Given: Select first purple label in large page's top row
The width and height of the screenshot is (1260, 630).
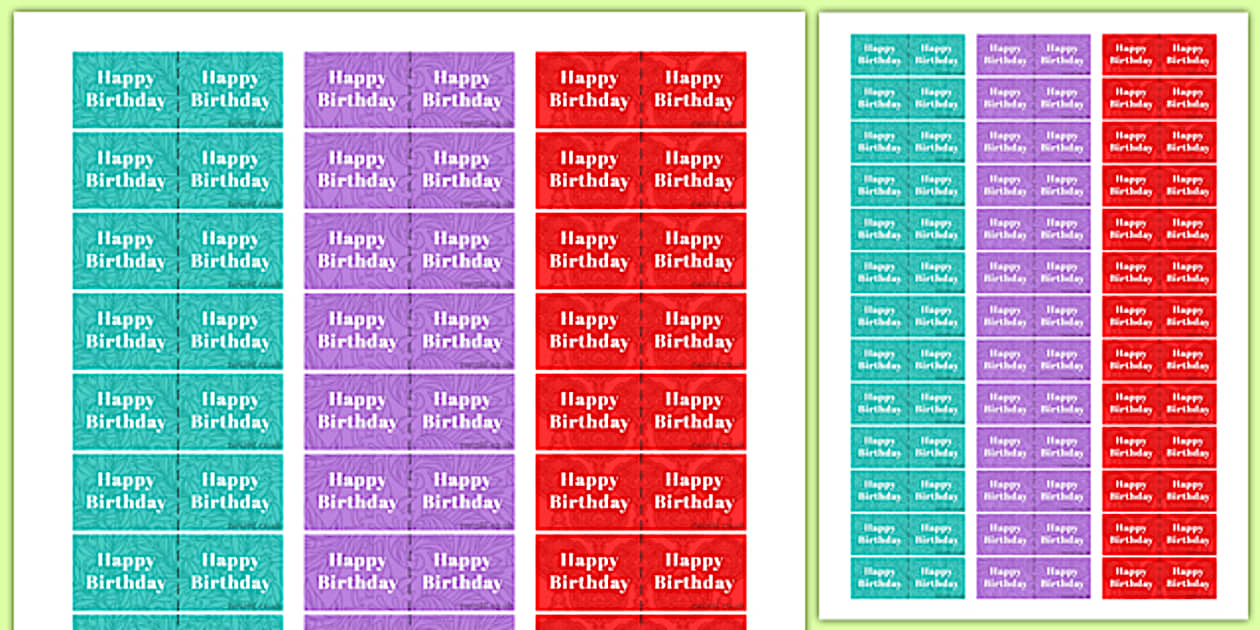Looking at the screenshot, I should (x=357, y=89).
